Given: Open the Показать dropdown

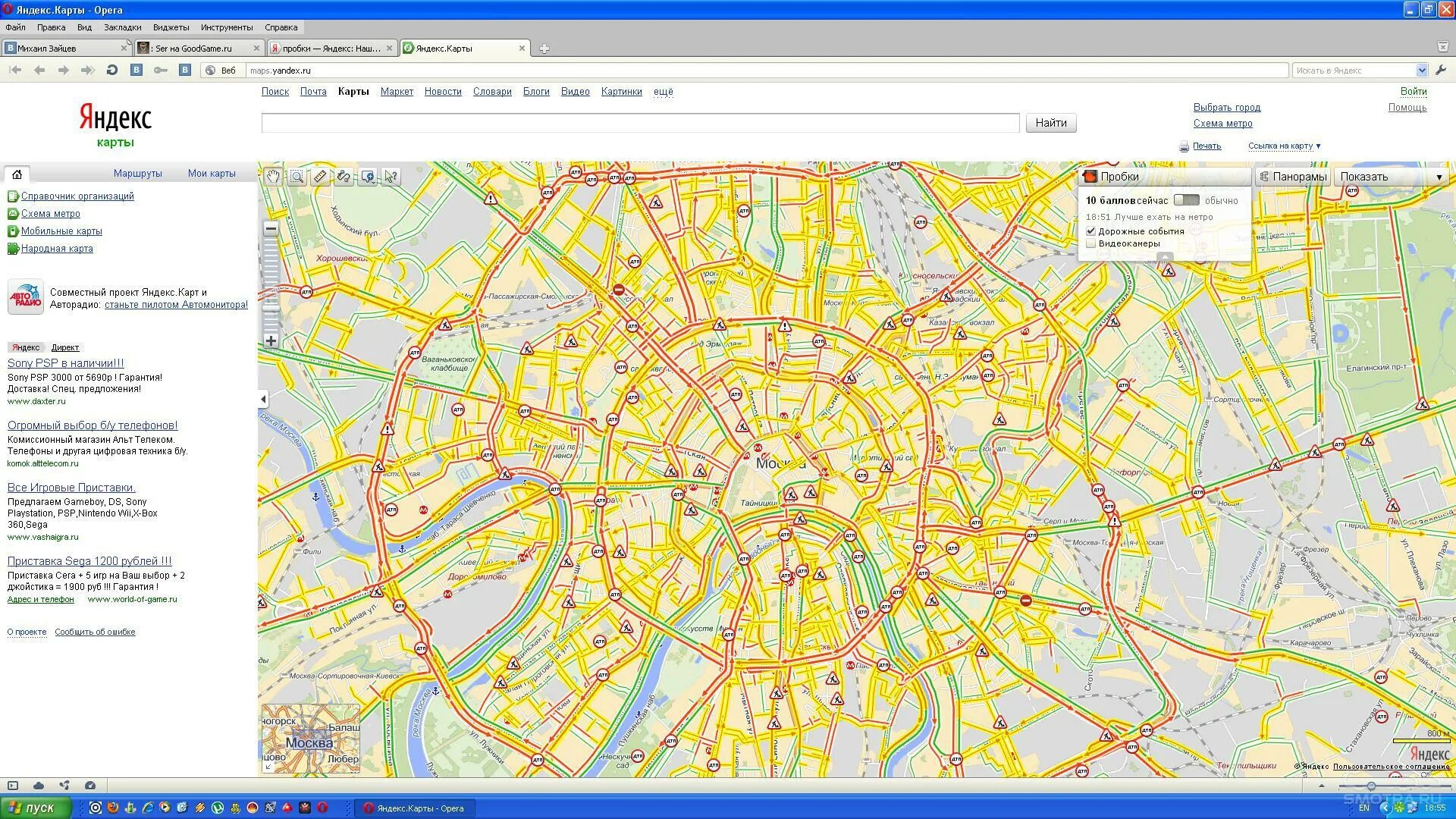Looking at the screenshot, I should click(1391, 177).
